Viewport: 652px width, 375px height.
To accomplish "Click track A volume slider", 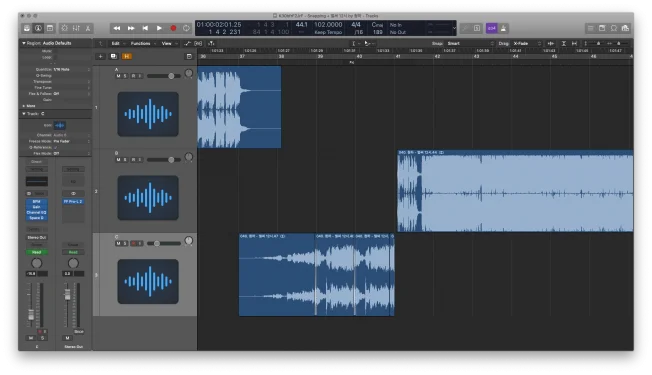I will (x=163, y=76).
